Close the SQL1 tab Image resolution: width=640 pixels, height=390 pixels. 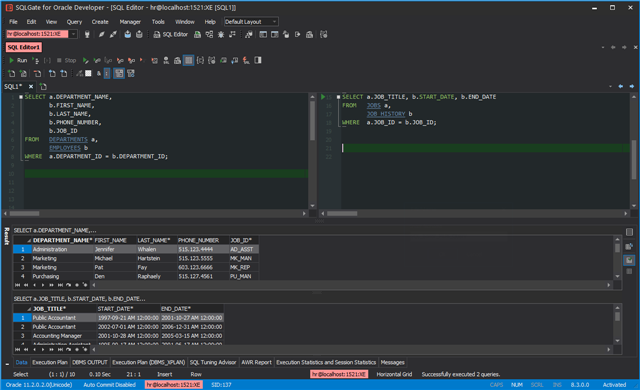pyautogui.click(x=31, y=86)
